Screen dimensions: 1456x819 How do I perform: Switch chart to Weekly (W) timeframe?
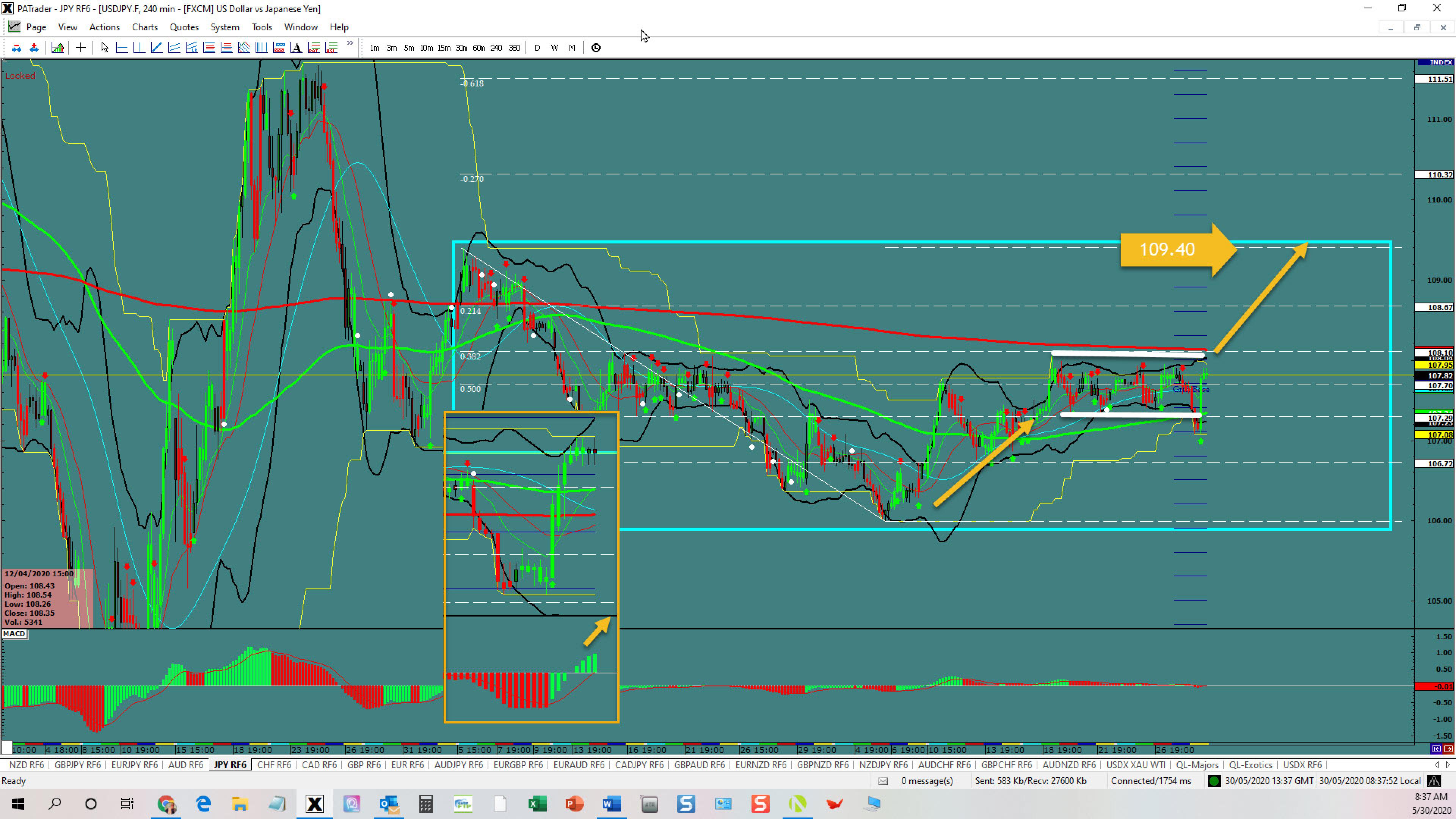point(554,48)
